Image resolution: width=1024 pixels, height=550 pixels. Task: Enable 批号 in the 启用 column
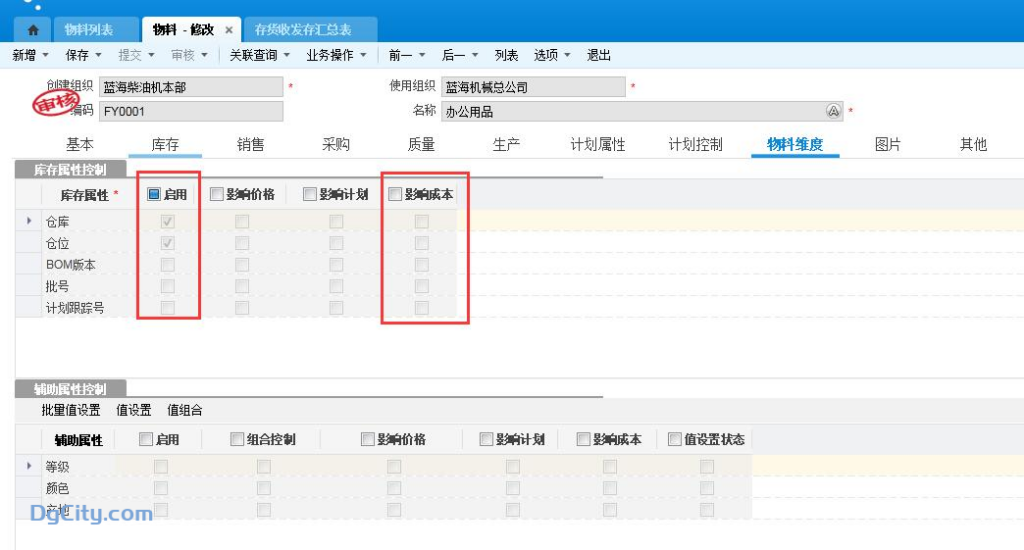pos(168,286)
